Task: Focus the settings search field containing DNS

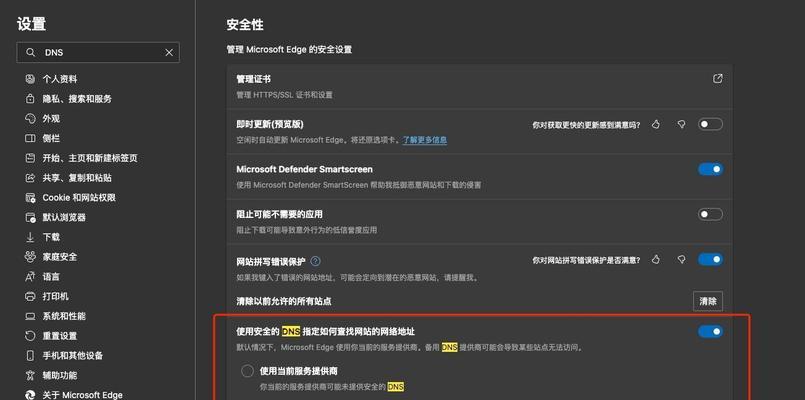Action: tap(98, 52)
